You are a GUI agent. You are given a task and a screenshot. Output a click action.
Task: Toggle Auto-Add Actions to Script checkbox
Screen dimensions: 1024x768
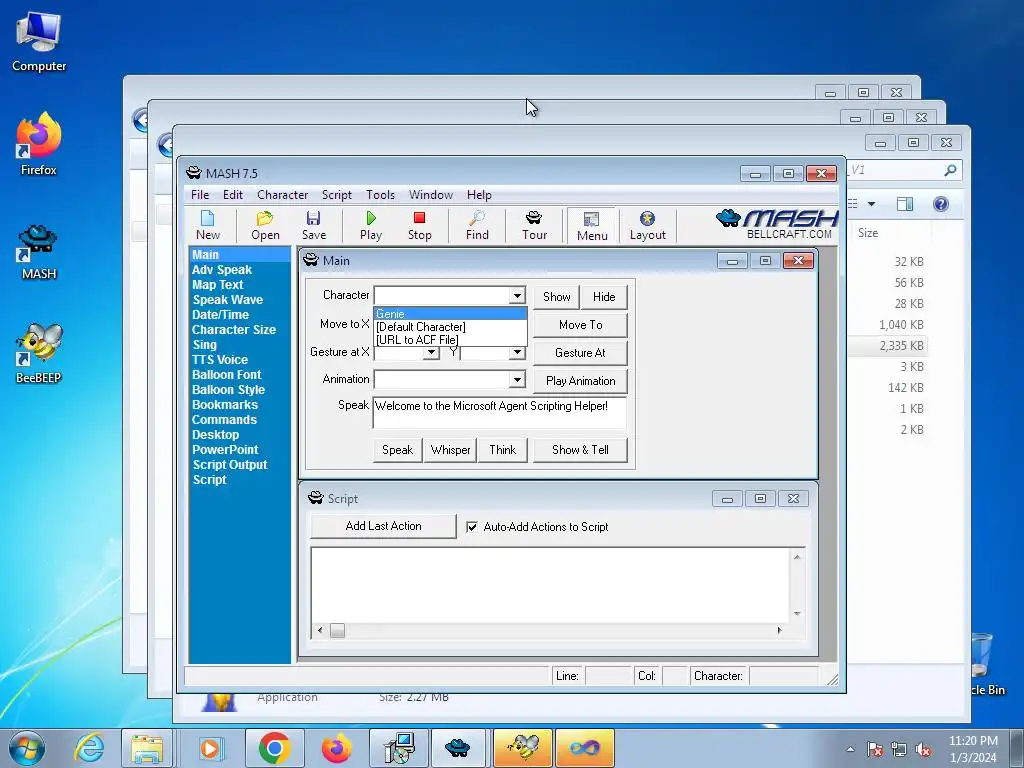coord(472,526)
